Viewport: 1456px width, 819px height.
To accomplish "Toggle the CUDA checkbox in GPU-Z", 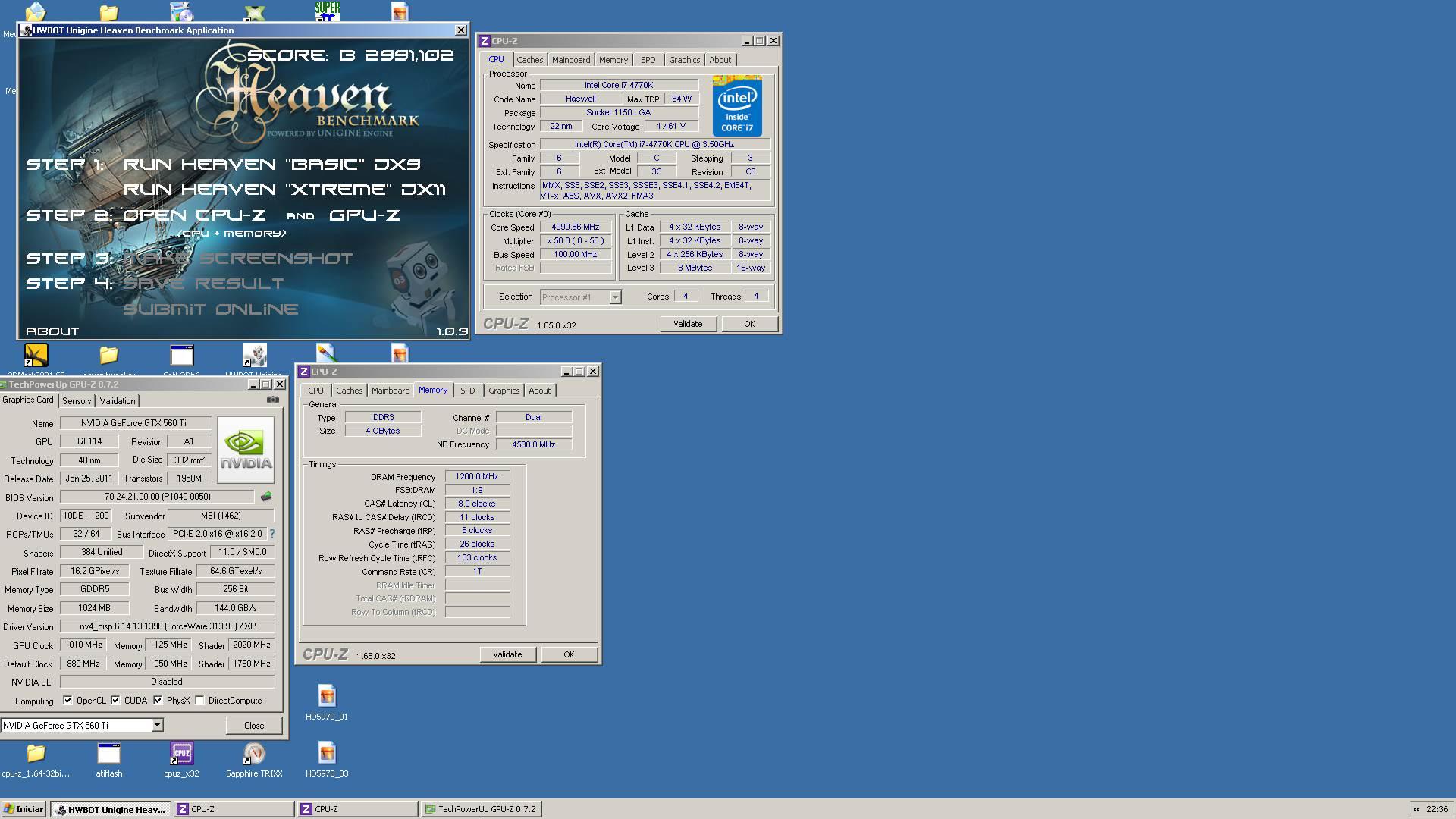I will [115, 701].
